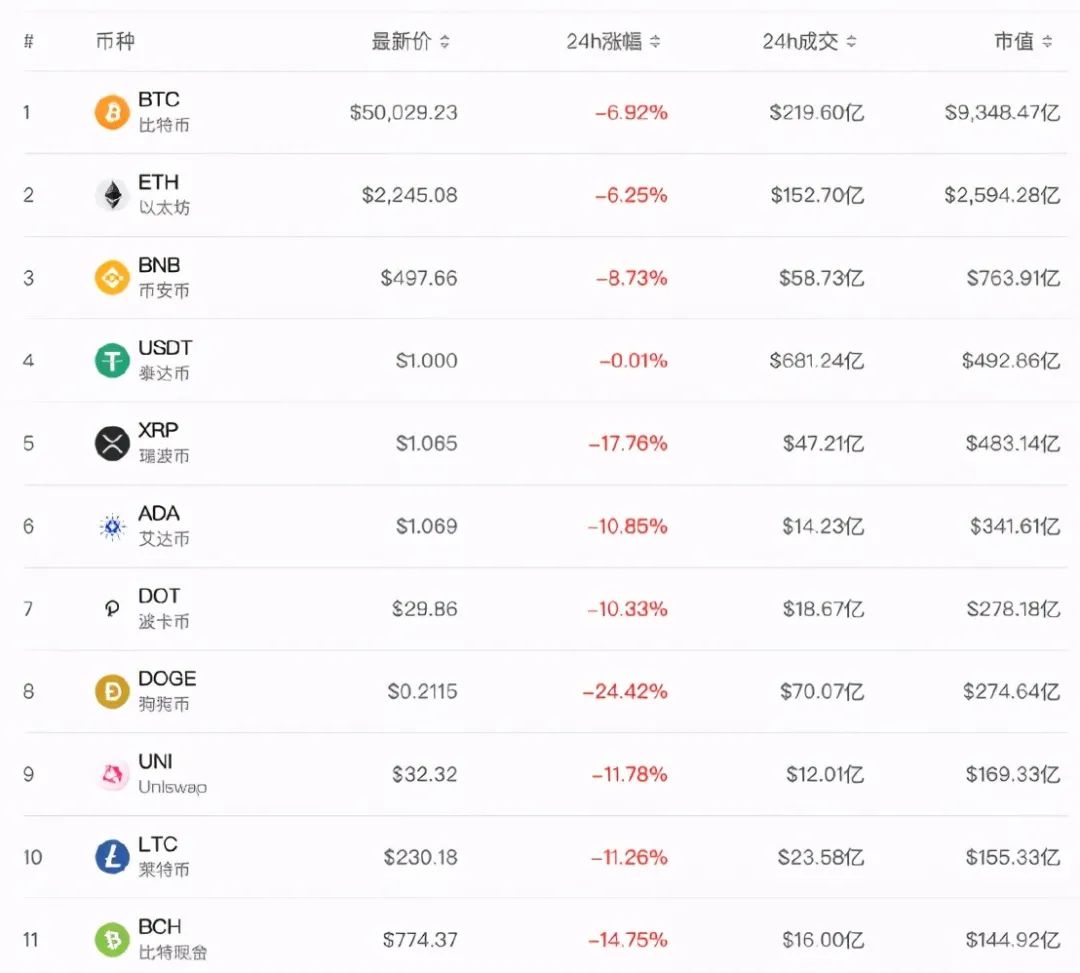1080x973 pixels.
Task: Click the XRP Ripple black icon
Action: 110,443
